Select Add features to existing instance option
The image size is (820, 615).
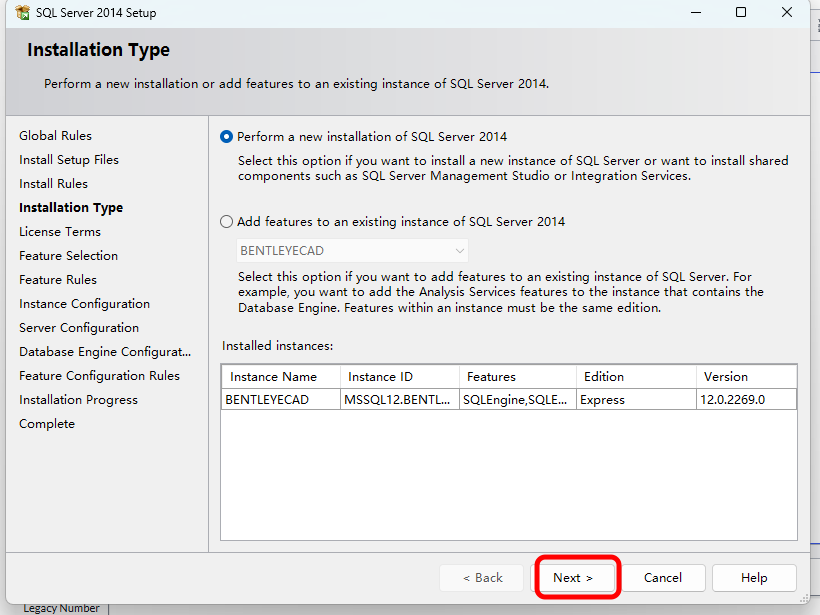[227, 222]
